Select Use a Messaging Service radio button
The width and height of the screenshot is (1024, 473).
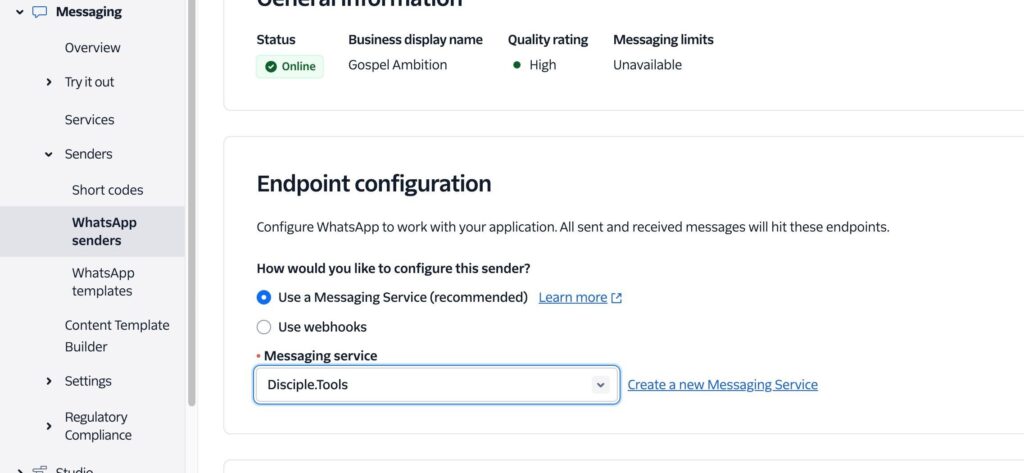pyautogui.click(x=264, y=297)
